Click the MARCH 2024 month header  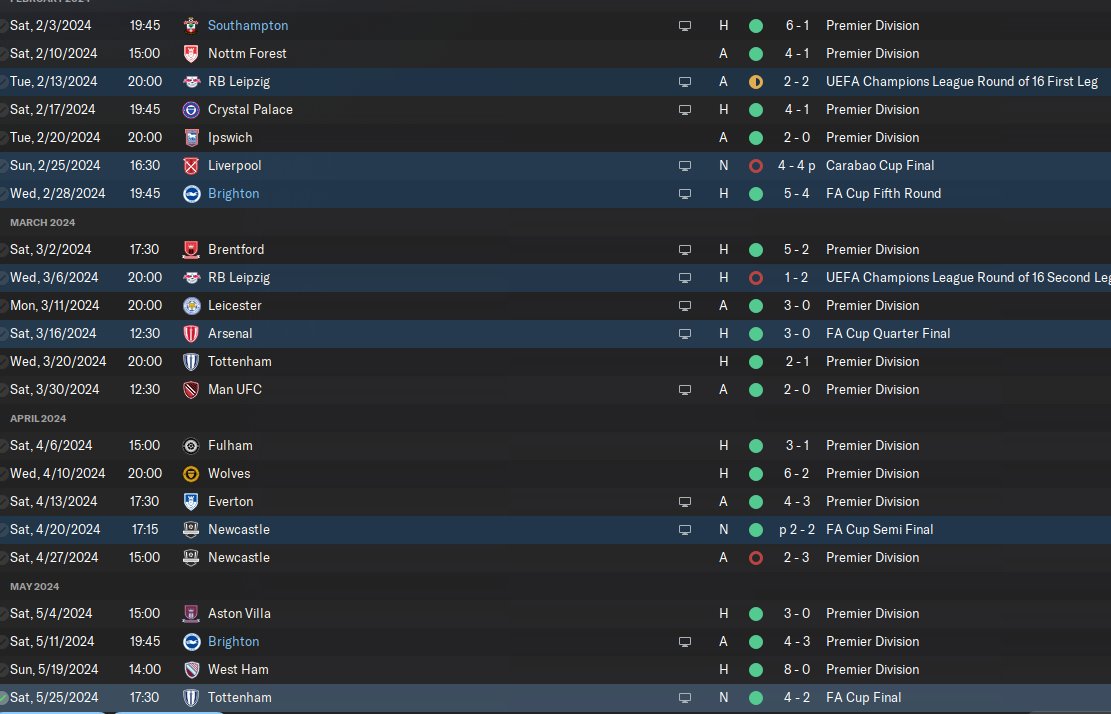click(x=43, y=222)
